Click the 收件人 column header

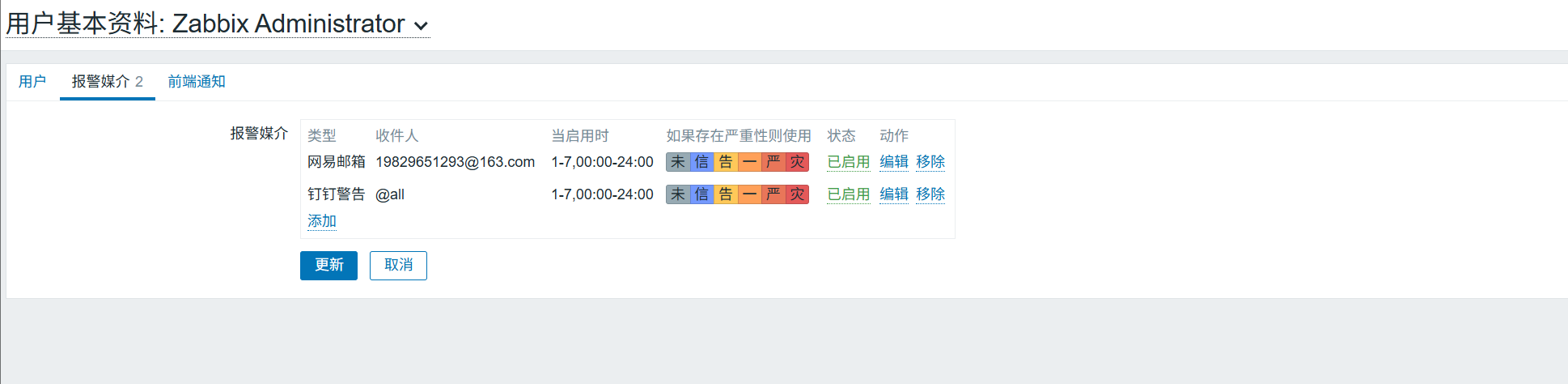tap(397, 135)
